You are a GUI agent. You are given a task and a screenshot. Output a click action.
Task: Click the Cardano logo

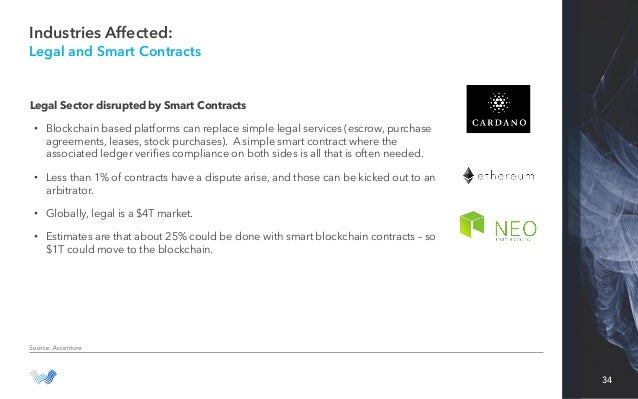coord(498,109)
